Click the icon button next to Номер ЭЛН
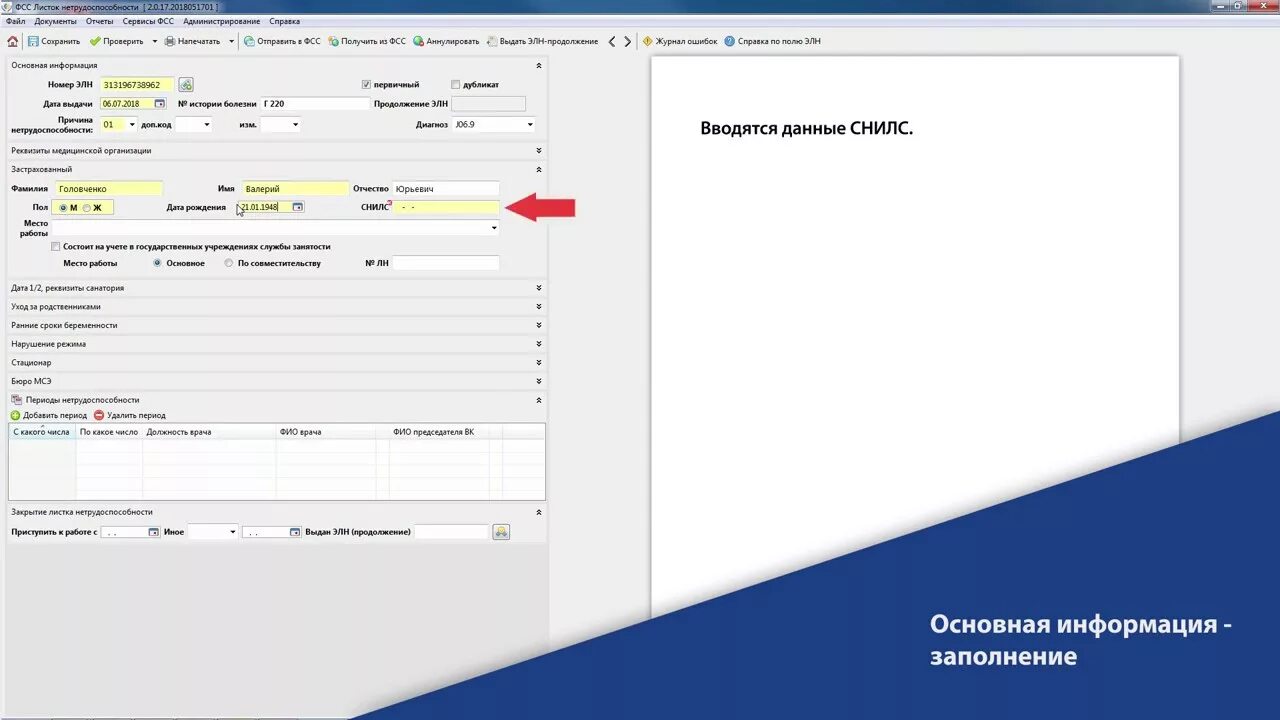The width and height of the screenshot is (1280, 720). pyautogui.click(x=186, y=85)
